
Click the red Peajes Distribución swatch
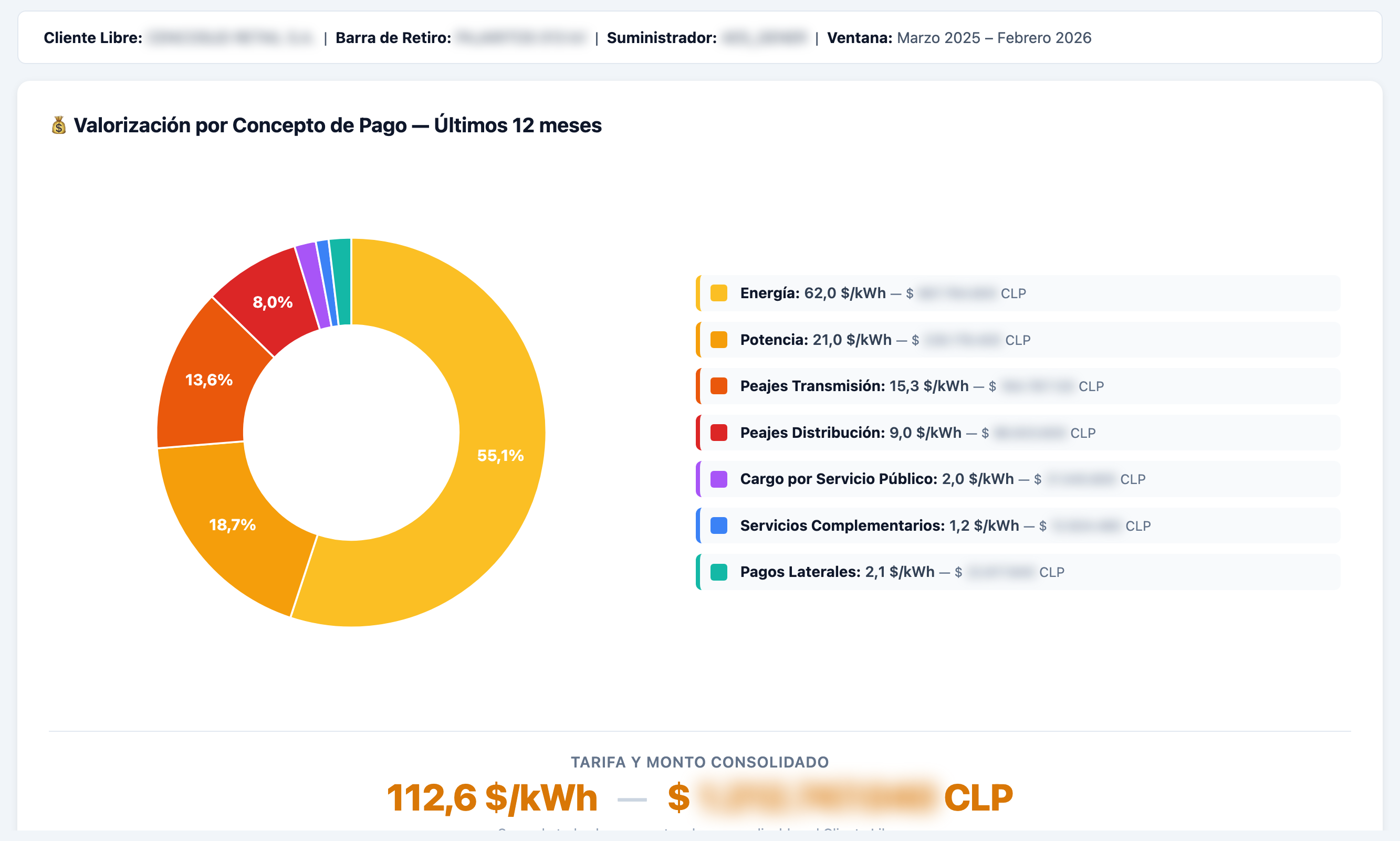(719, 433)
